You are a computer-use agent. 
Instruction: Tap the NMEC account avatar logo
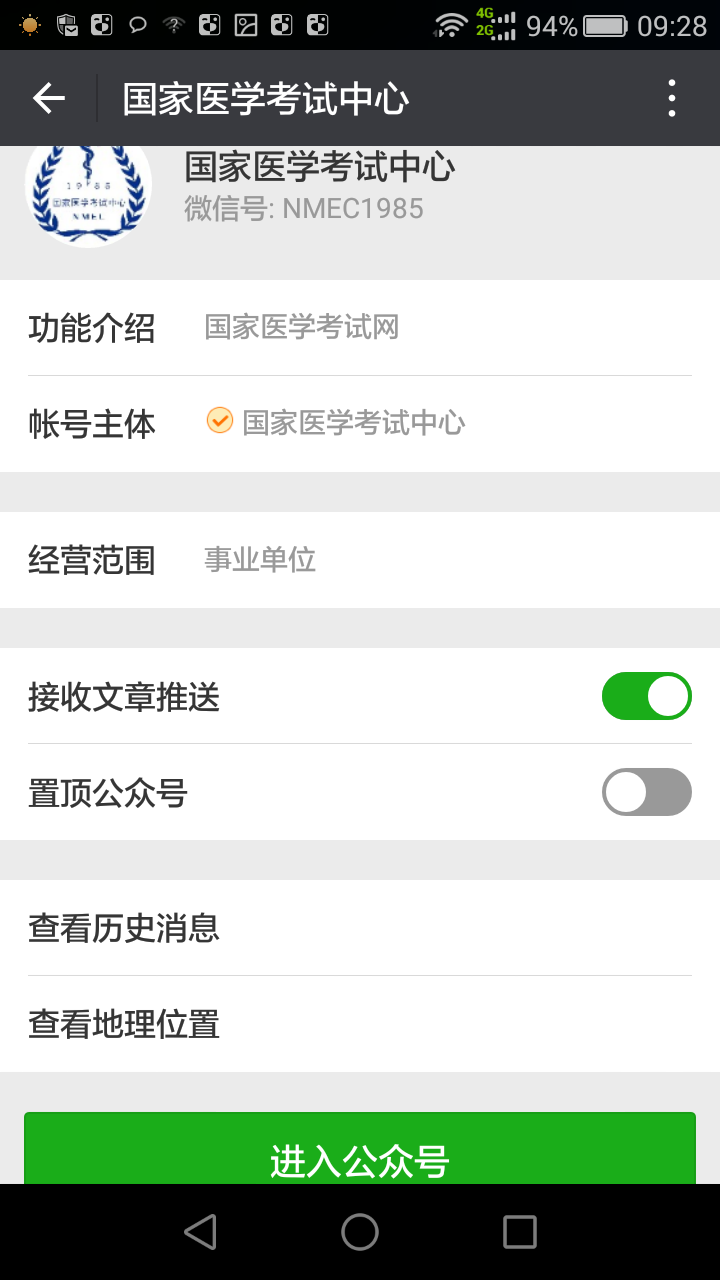point(88,190)
